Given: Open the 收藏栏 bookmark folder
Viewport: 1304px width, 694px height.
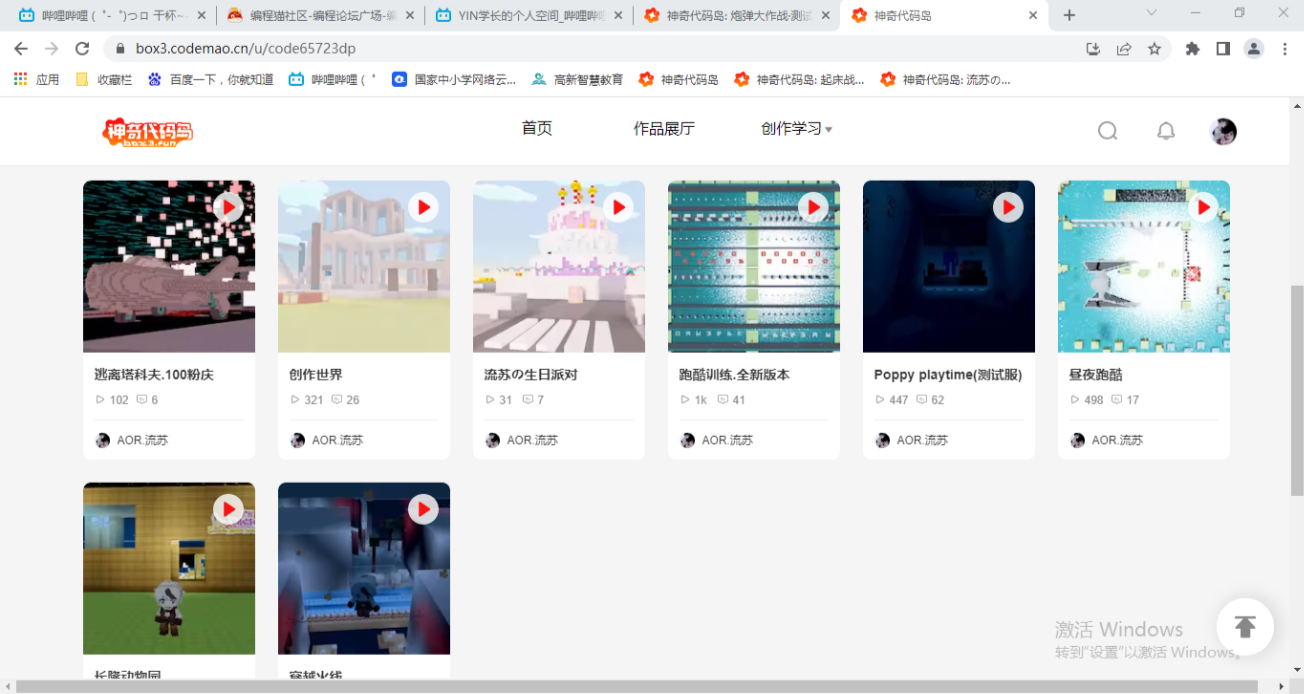Looking at the screenshot, I should point(104,79).
